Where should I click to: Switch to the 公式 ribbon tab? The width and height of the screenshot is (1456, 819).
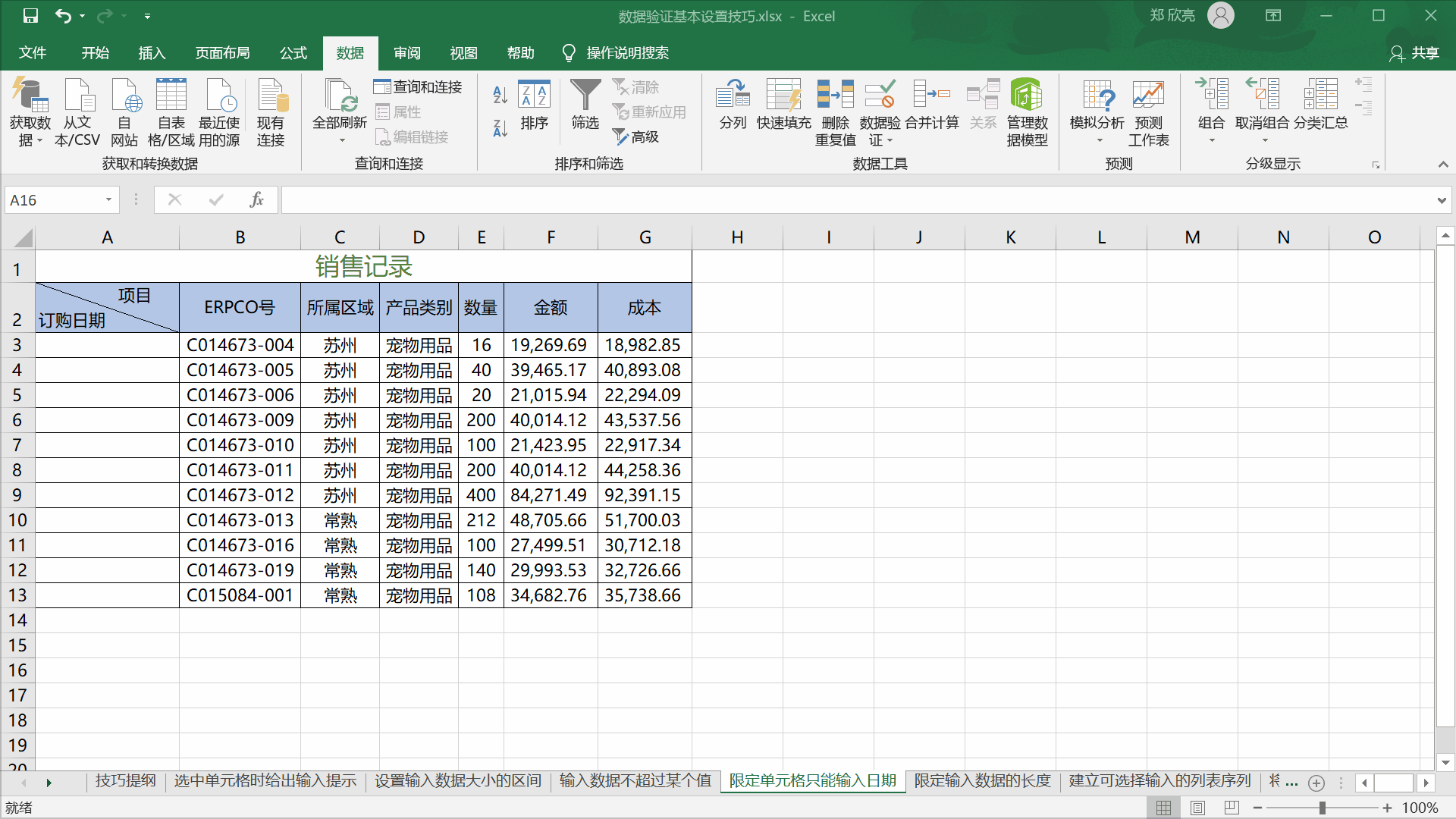(x=293, y=53)
